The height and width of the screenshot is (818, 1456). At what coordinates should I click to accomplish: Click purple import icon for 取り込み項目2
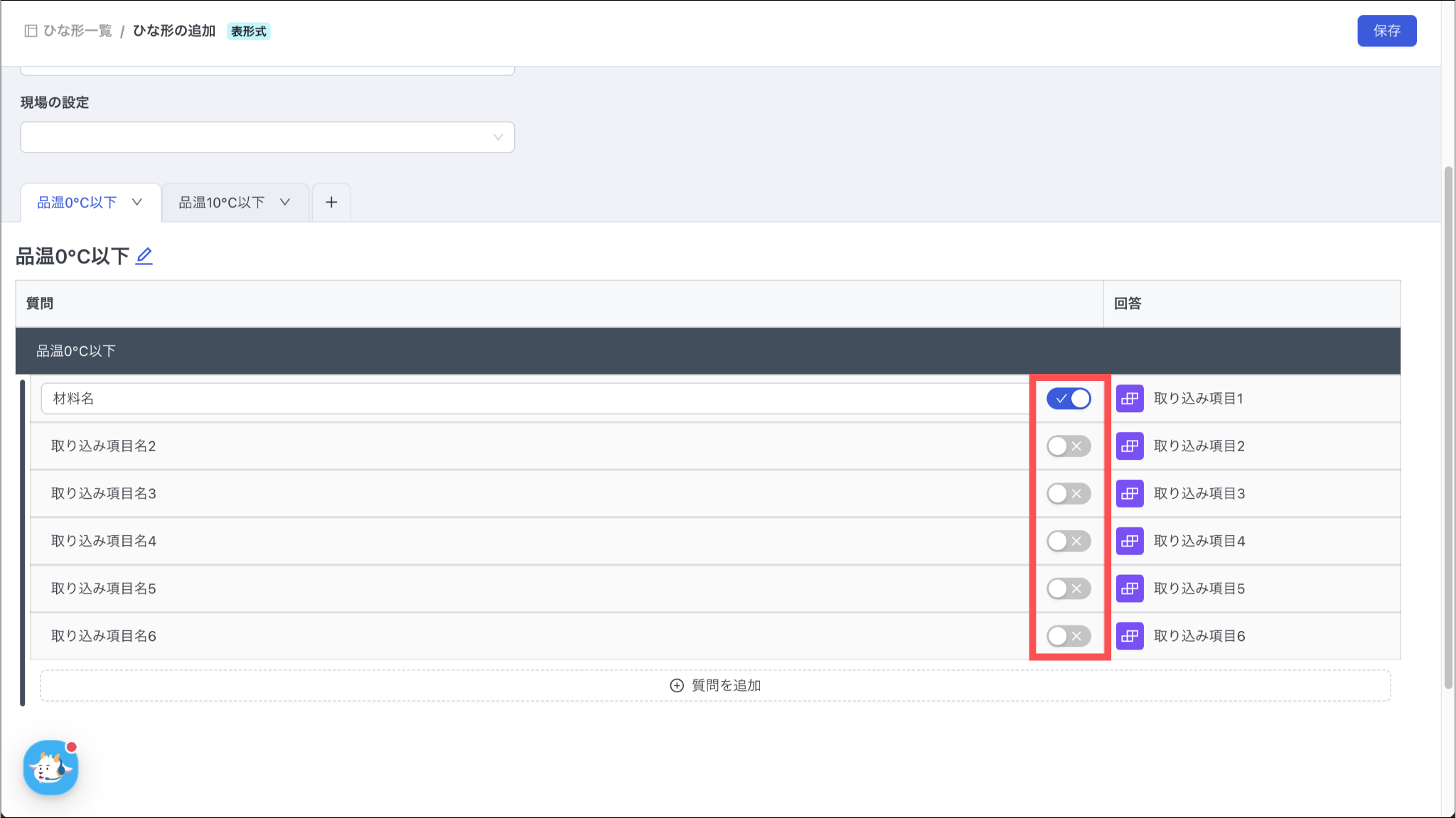click(1129, 446)
